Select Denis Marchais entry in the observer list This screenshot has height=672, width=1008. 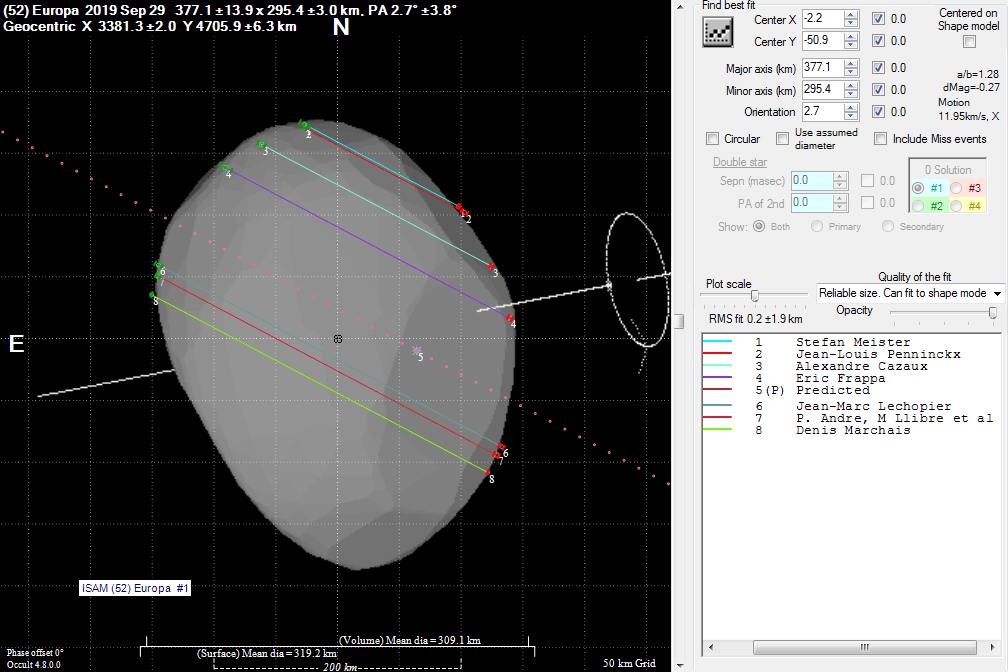(x=852, y=430)
